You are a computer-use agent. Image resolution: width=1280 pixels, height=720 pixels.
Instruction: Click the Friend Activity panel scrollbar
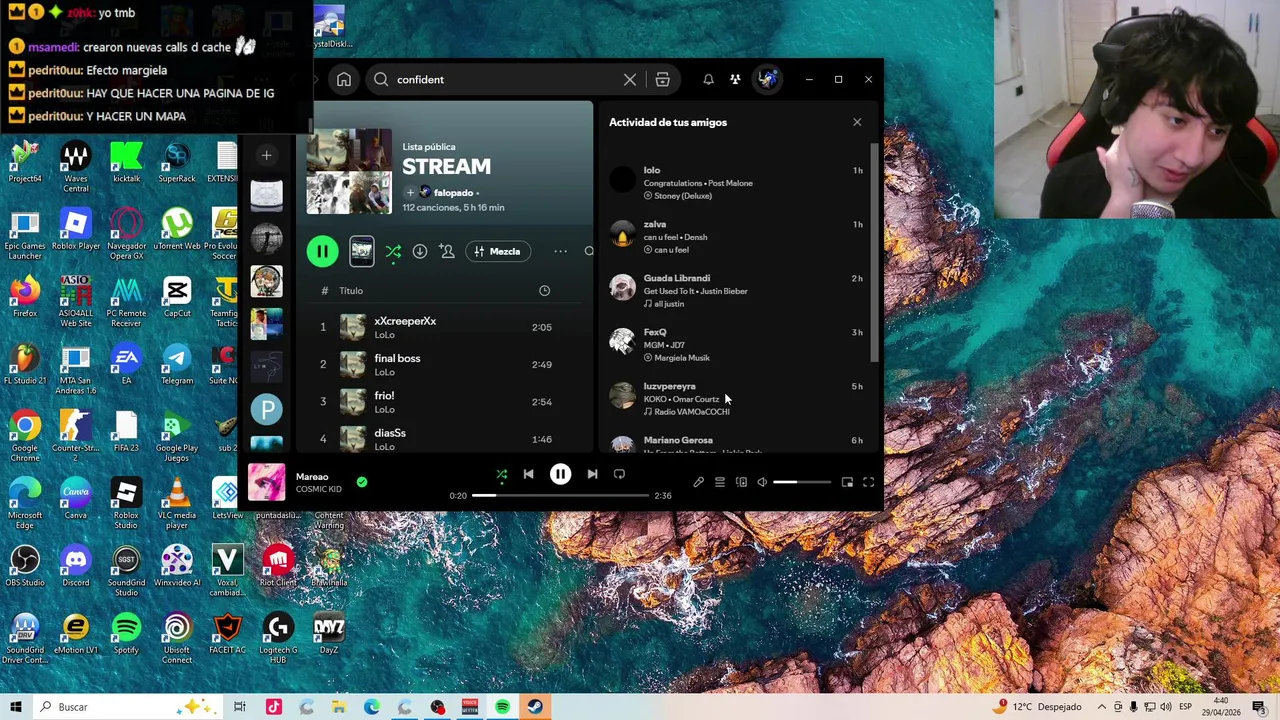click(875, 252)
